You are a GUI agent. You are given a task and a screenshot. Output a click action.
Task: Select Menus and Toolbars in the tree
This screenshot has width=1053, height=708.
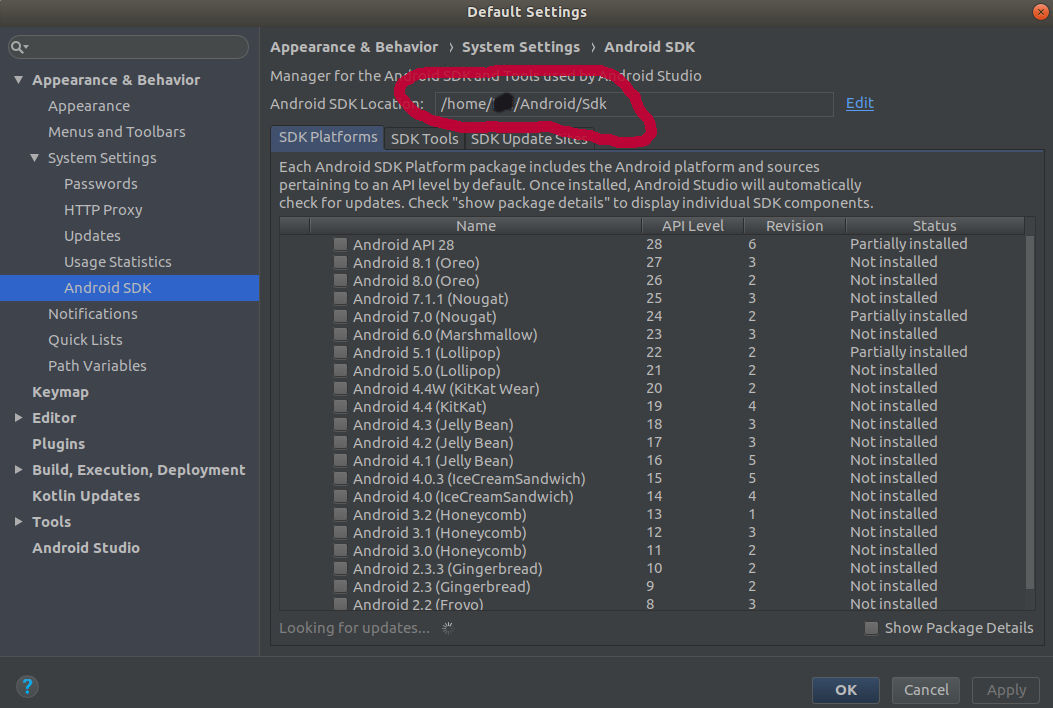pyautogui.click(x=117, y=132)
